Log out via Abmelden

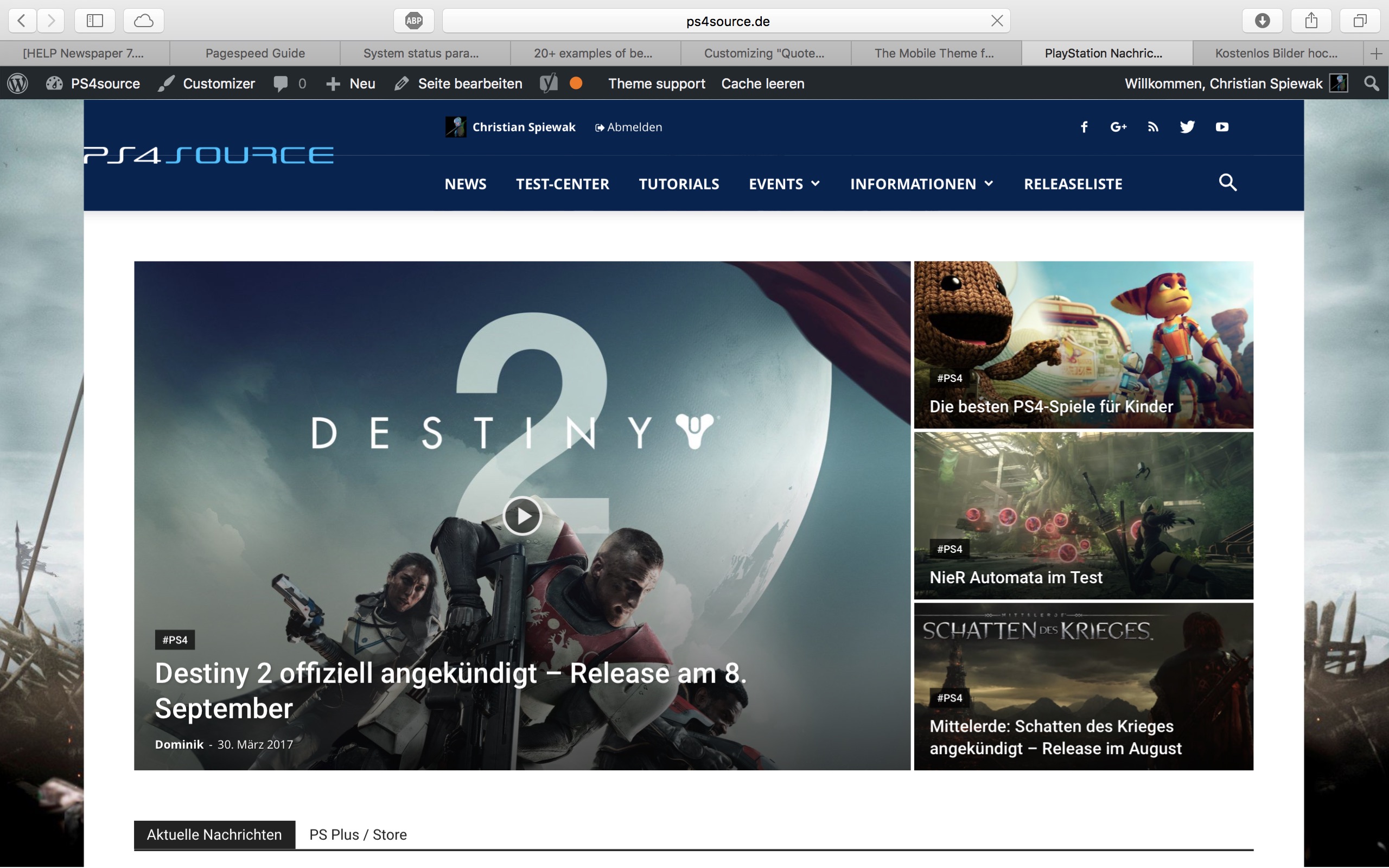click(x=628, y=127)
